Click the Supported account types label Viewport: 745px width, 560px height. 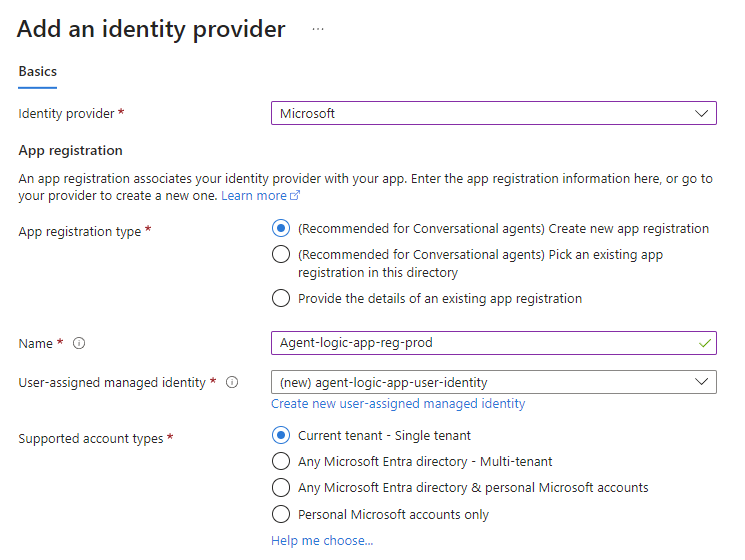91,438
